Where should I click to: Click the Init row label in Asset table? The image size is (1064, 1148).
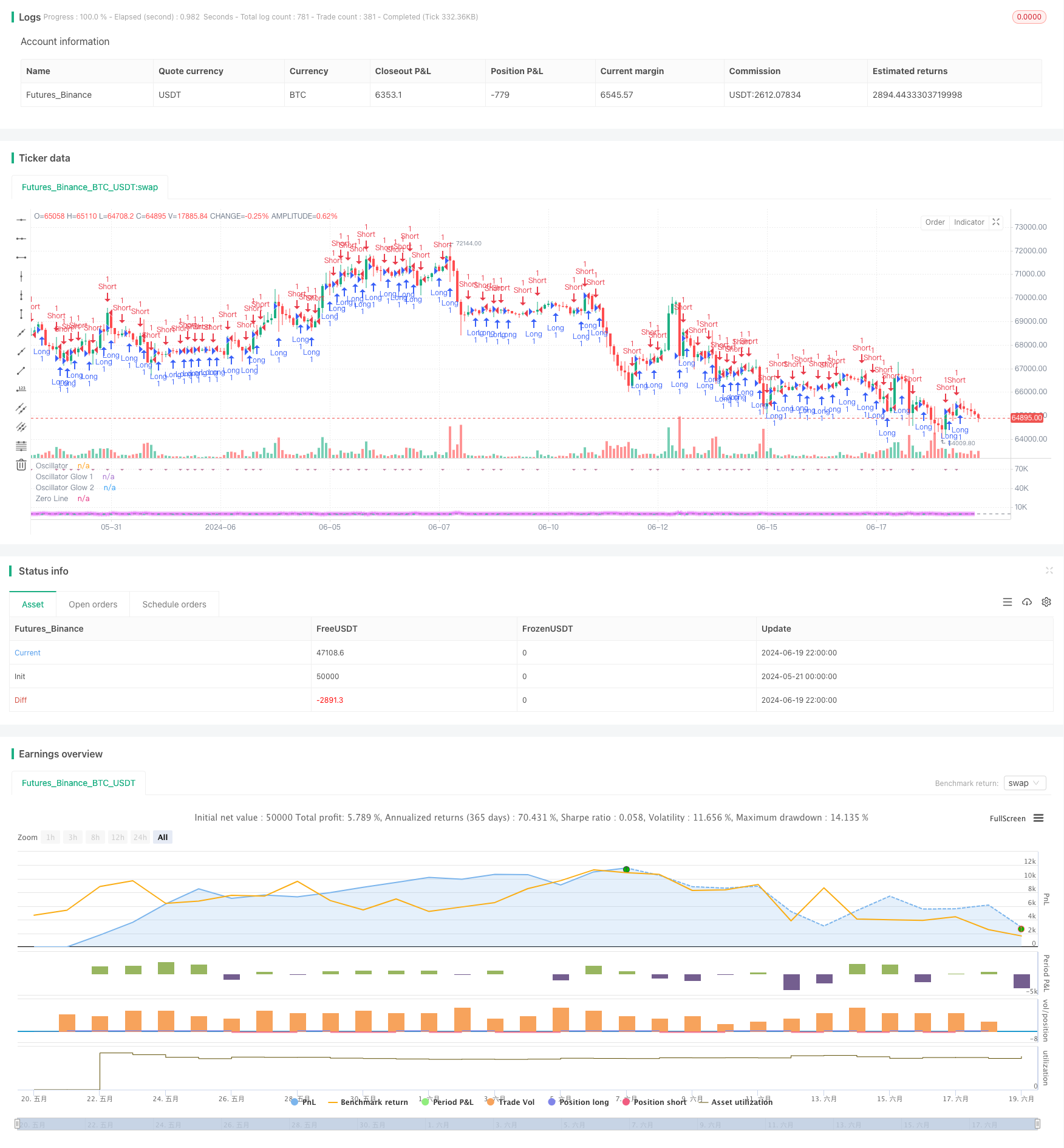(20, 677)
